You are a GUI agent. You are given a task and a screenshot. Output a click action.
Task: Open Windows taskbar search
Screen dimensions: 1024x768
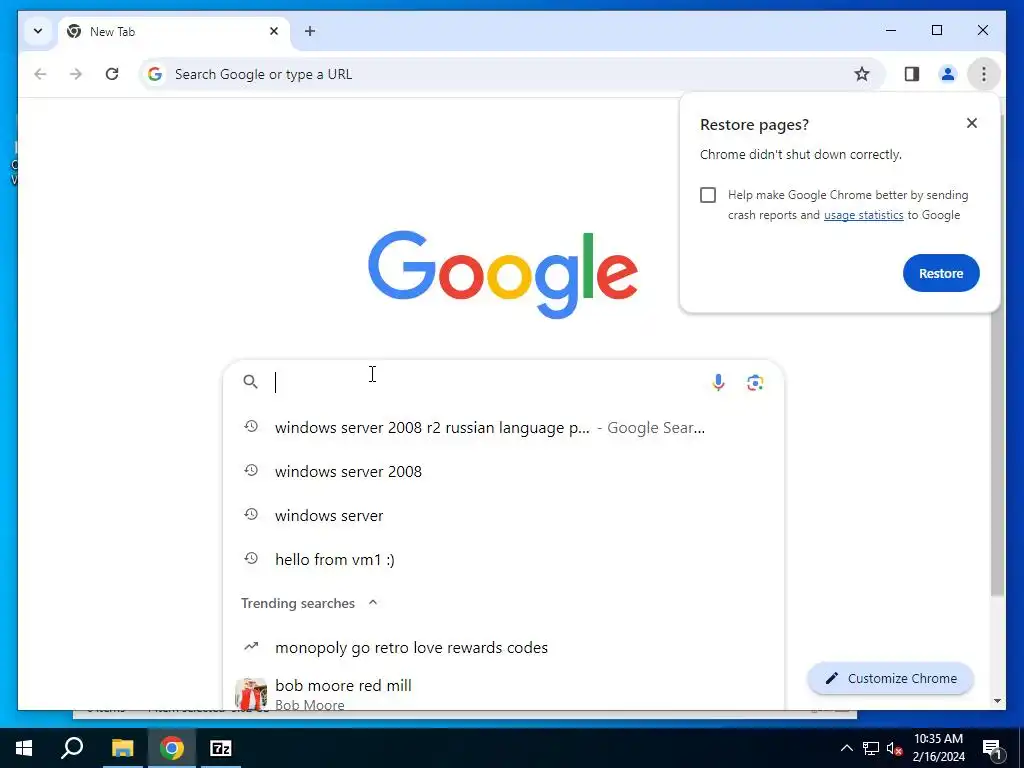(72, 748)
